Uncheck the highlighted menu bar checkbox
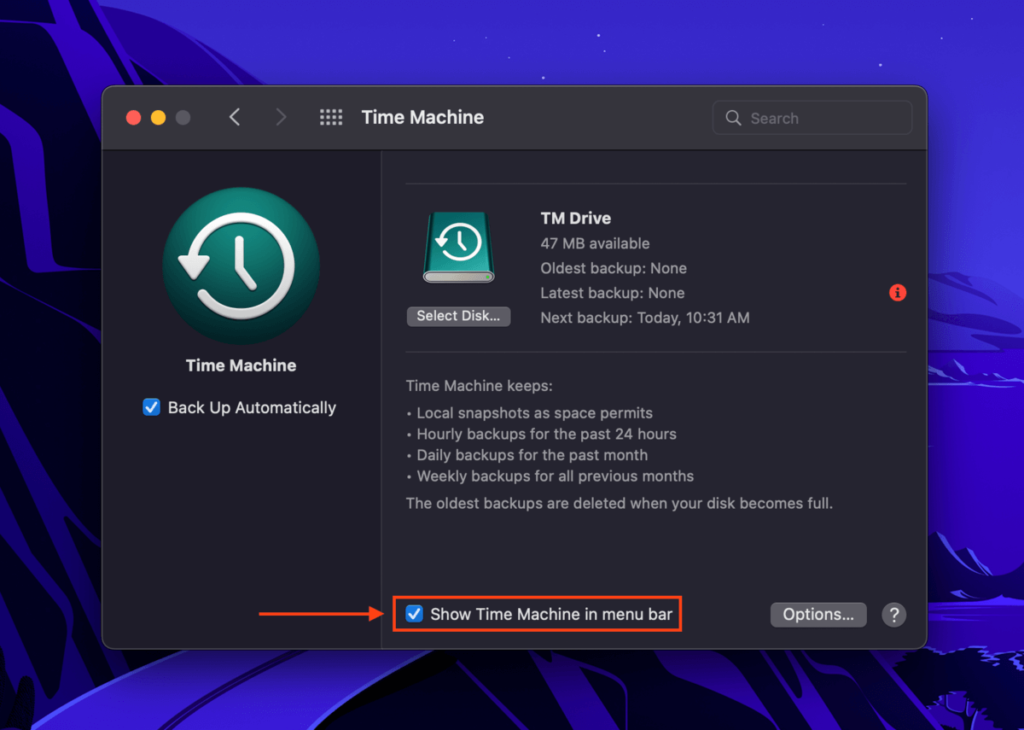Viewport: 1024px width, 730px height. pyautogui.click(x=415, y=613)
